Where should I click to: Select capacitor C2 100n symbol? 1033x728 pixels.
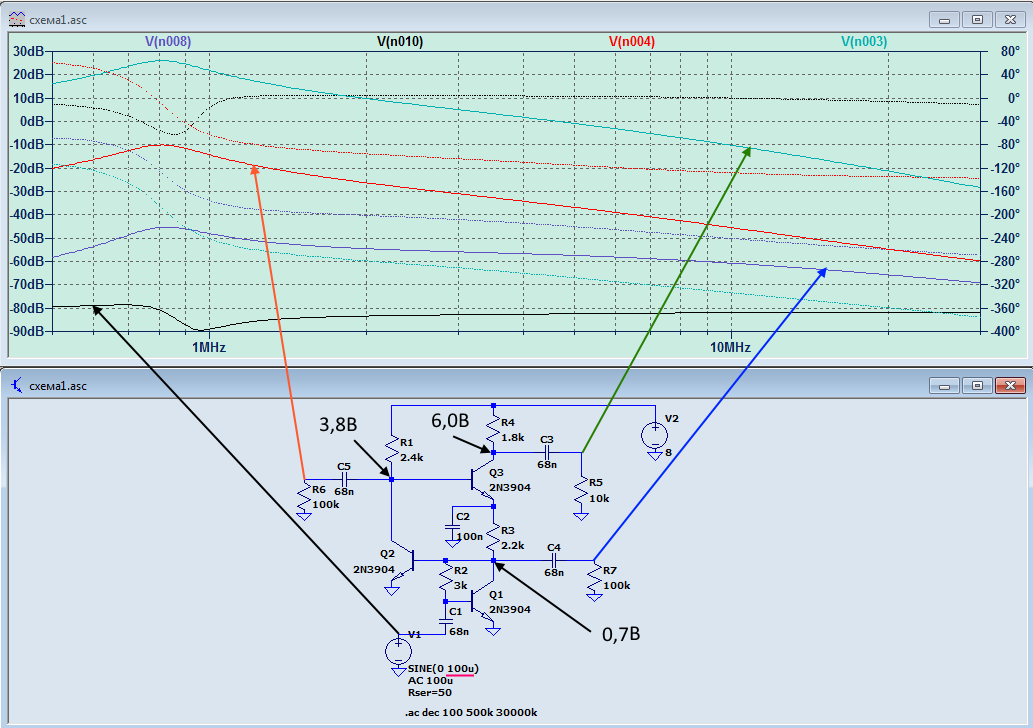(x=453, y=528)
